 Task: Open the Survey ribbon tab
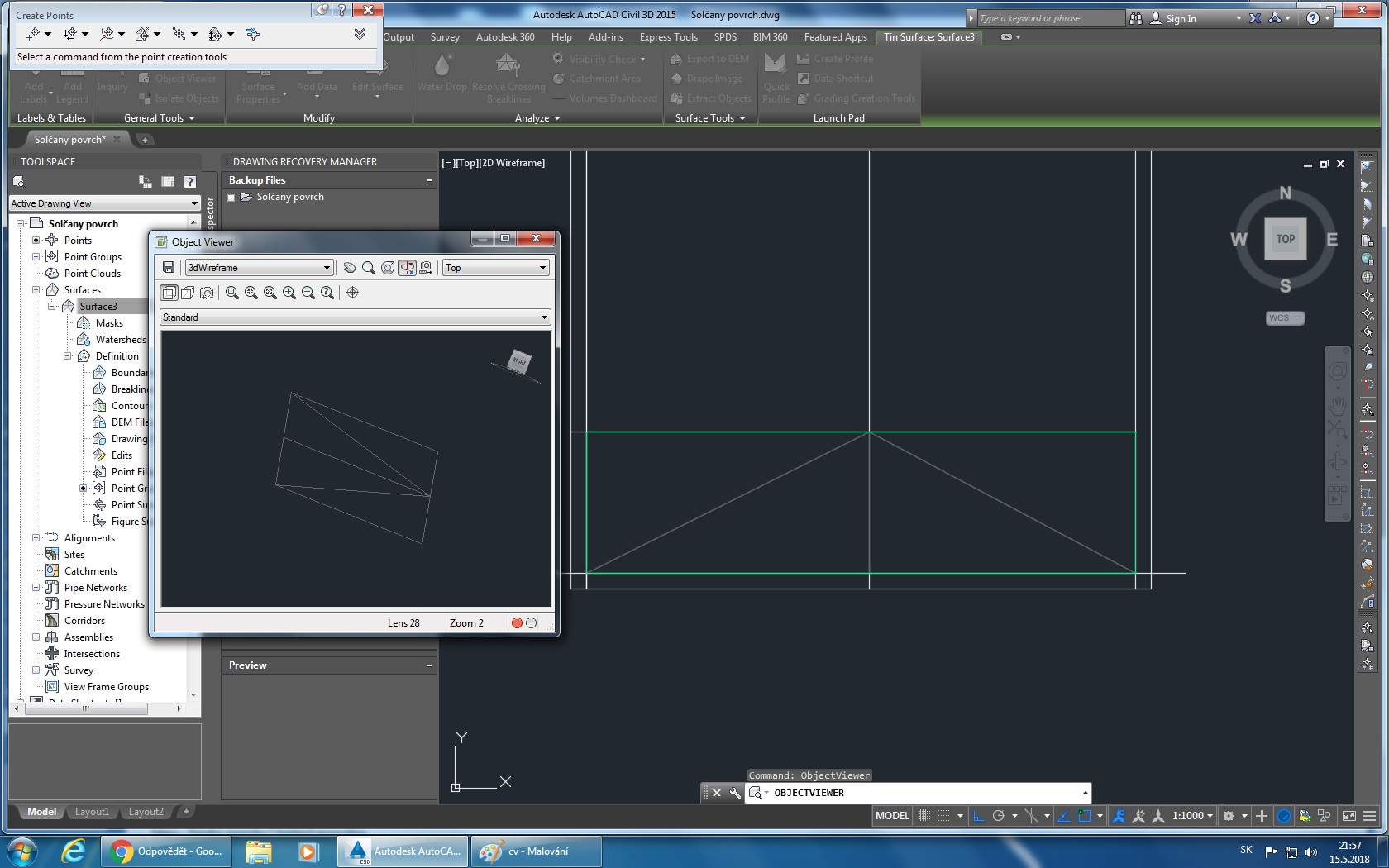(445, 37)
